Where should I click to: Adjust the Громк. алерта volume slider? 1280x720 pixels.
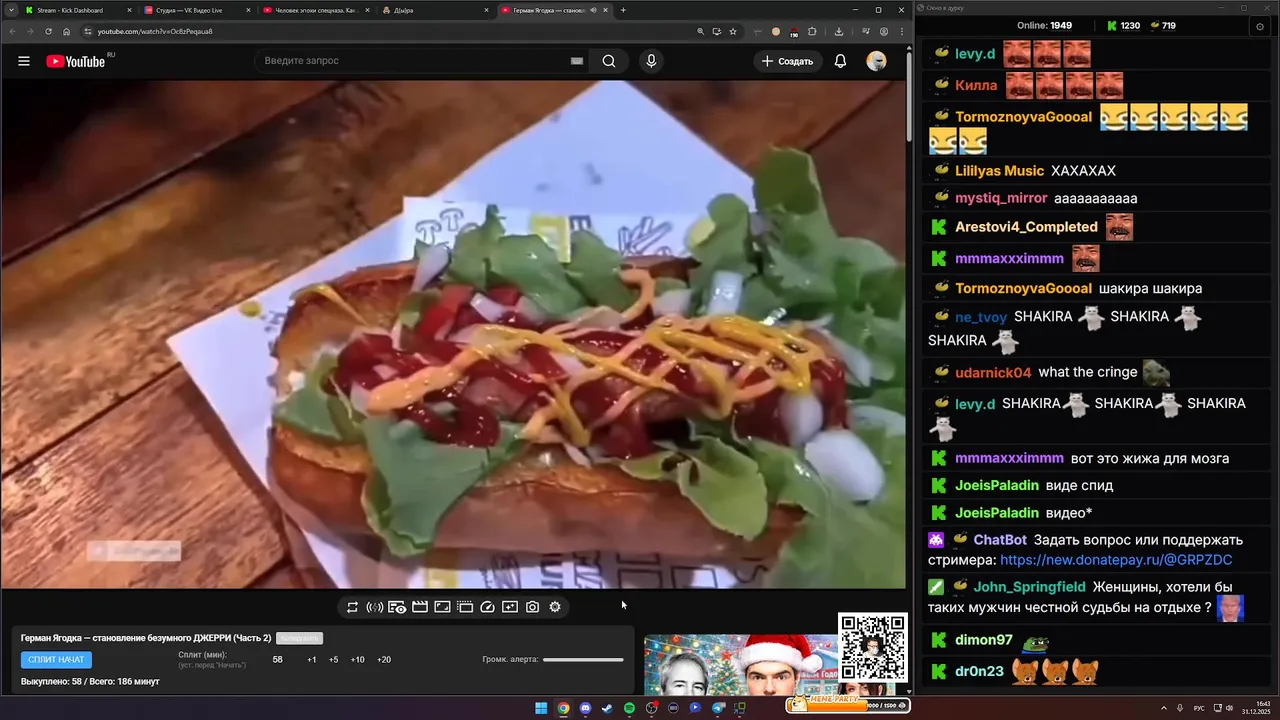[583, 660]
